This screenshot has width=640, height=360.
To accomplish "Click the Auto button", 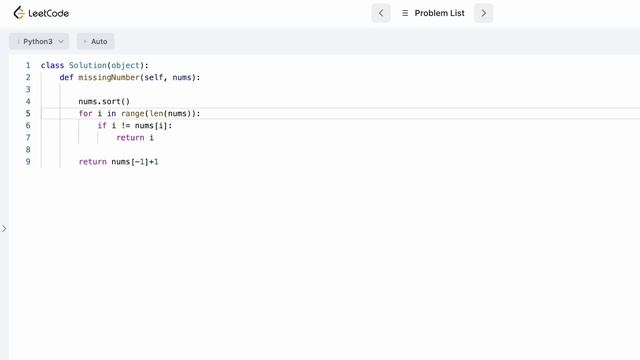I will pos(96,41).
